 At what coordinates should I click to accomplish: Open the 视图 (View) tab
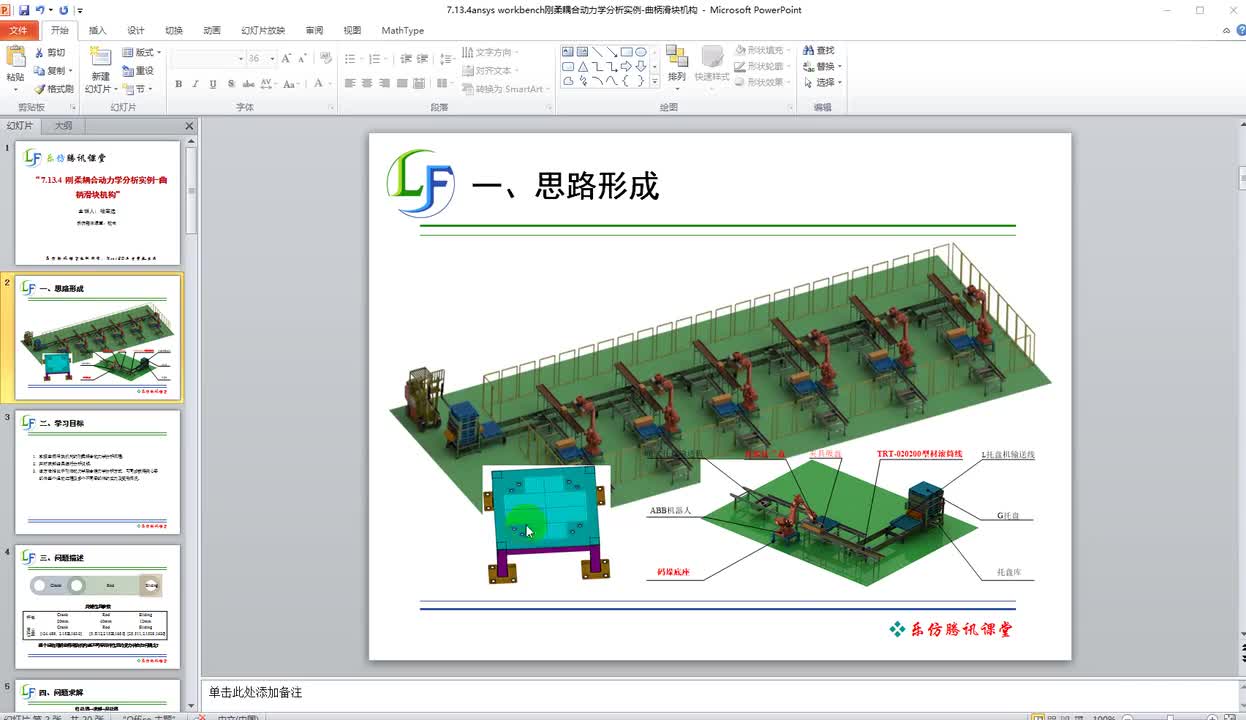click(x=352, y=30)
